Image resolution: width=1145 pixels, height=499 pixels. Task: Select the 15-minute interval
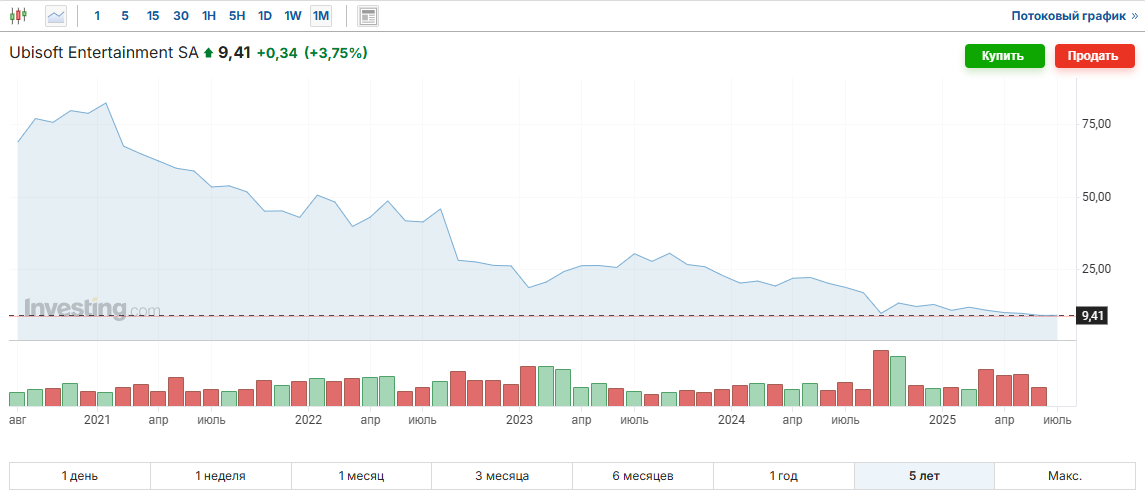[153, 15]
